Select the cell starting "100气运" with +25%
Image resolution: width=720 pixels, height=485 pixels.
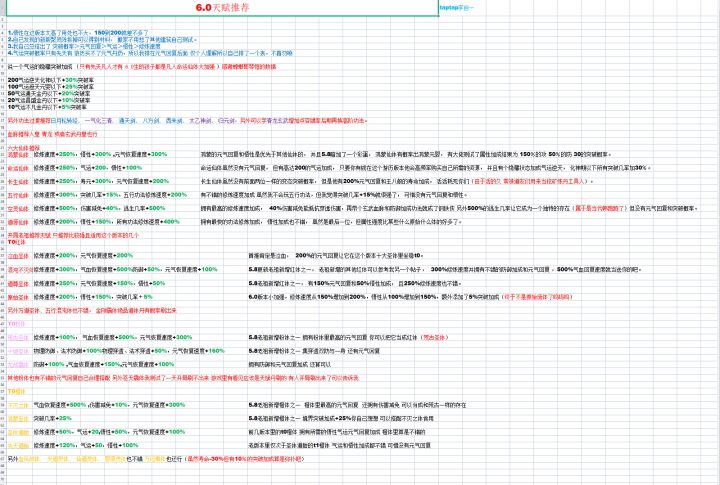51,87
